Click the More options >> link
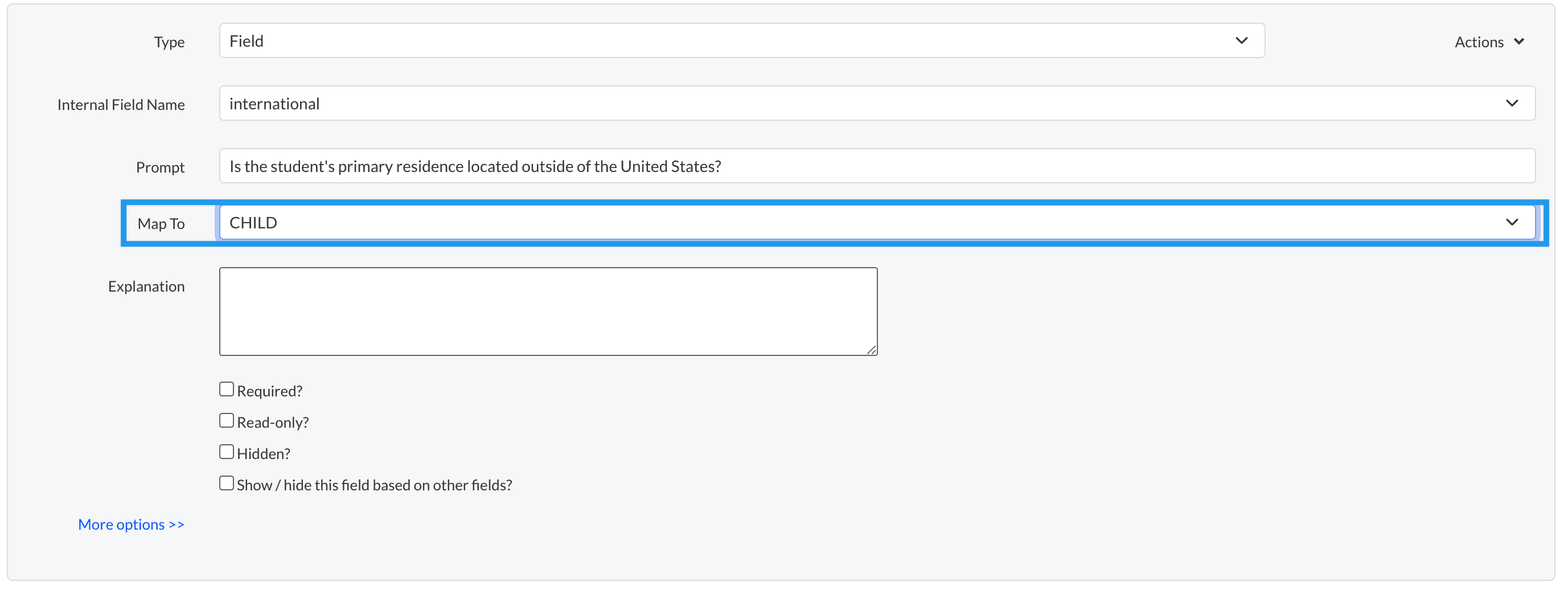This screenshot has width=1568, height=598. tap(131, 525)
